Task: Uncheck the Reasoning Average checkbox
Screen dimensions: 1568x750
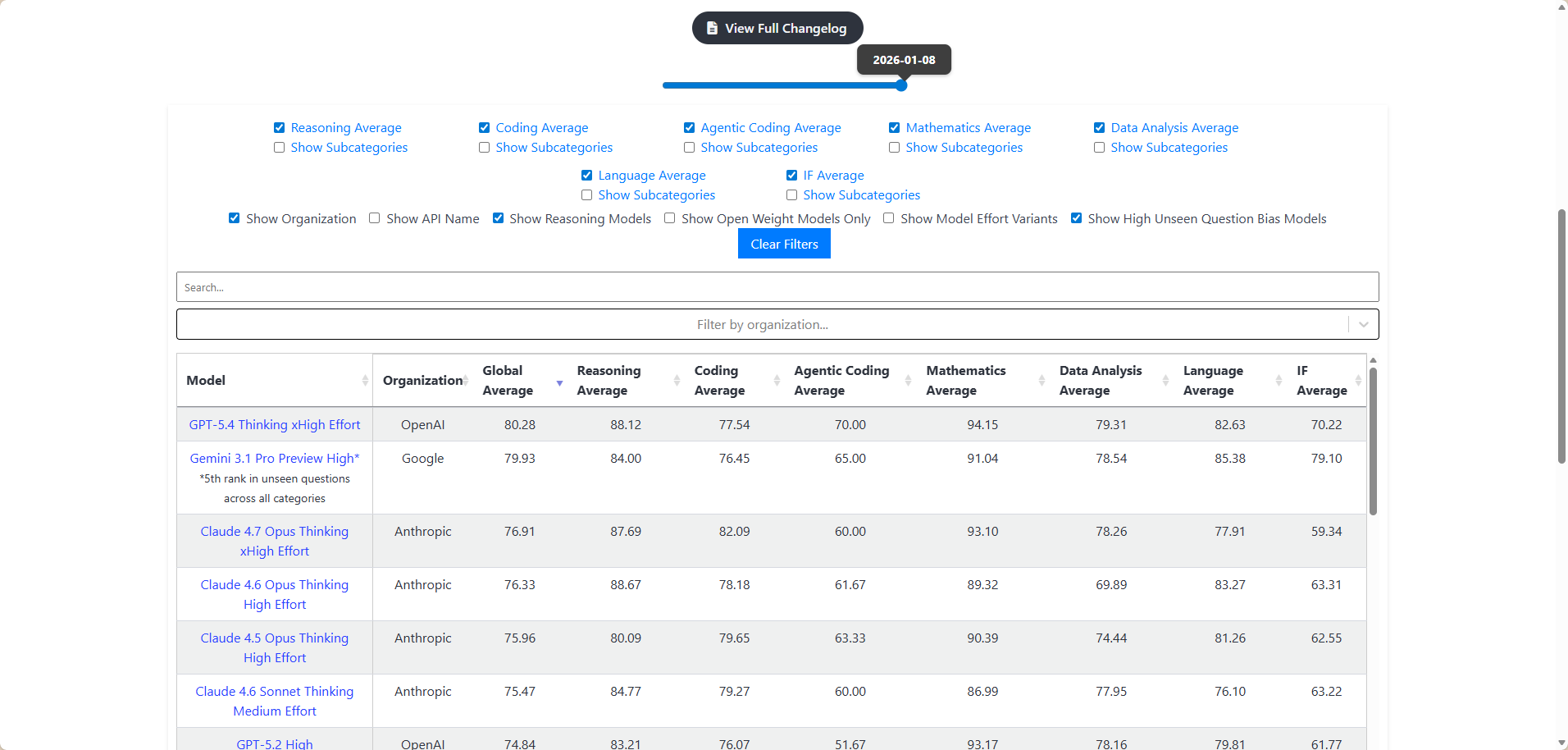Action: pos(279,128)
